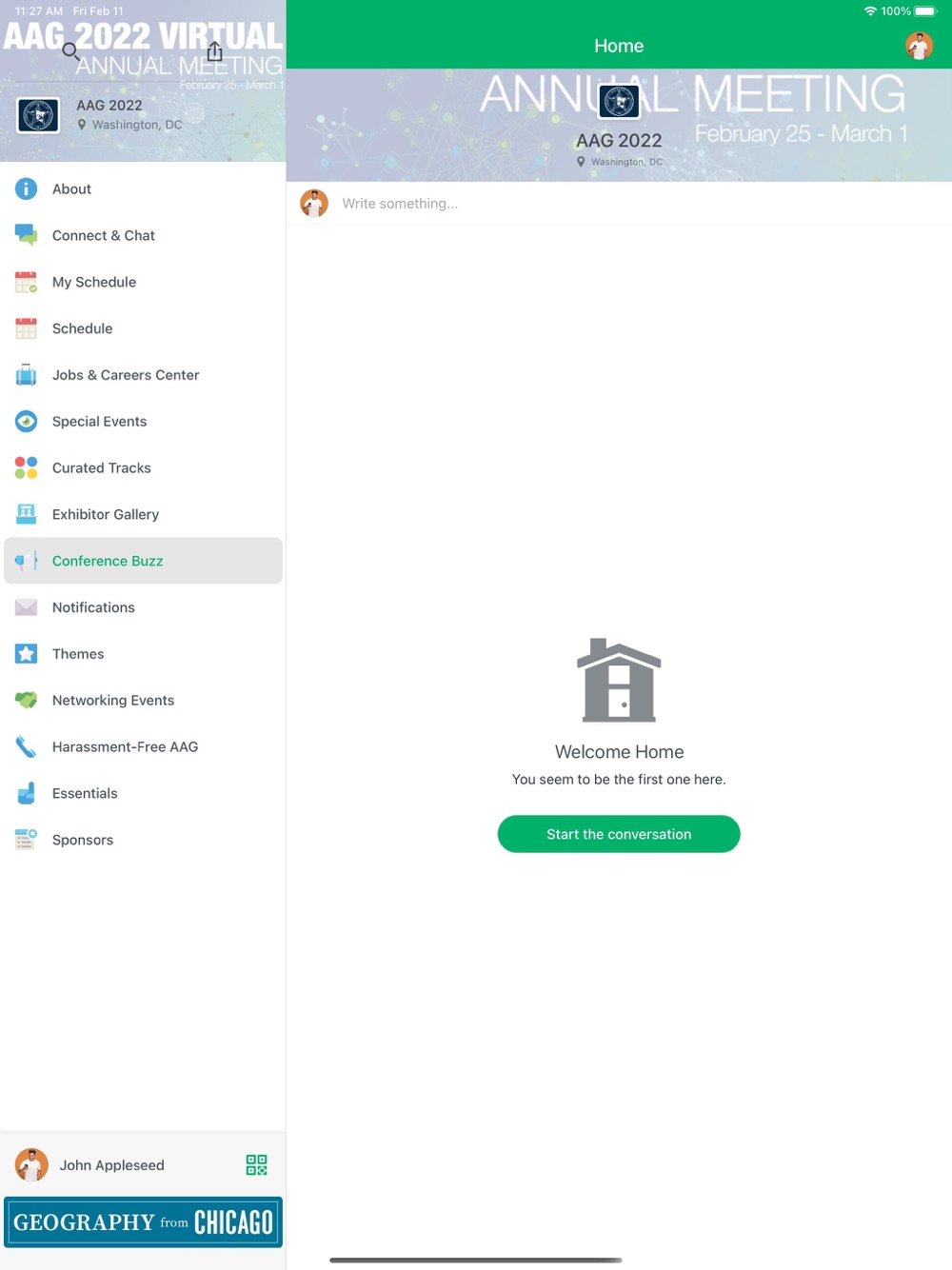Click the Connect & Chat speech bubble icon
Viewport: 952px width, 1270px height.
click(x=26, y=235)
